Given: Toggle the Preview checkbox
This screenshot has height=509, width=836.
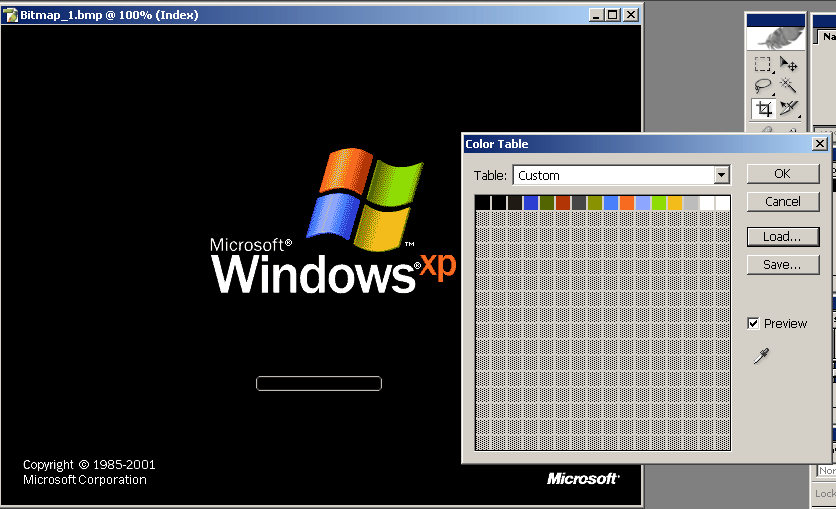Looking at the screenshot, I should click(753, 324).
